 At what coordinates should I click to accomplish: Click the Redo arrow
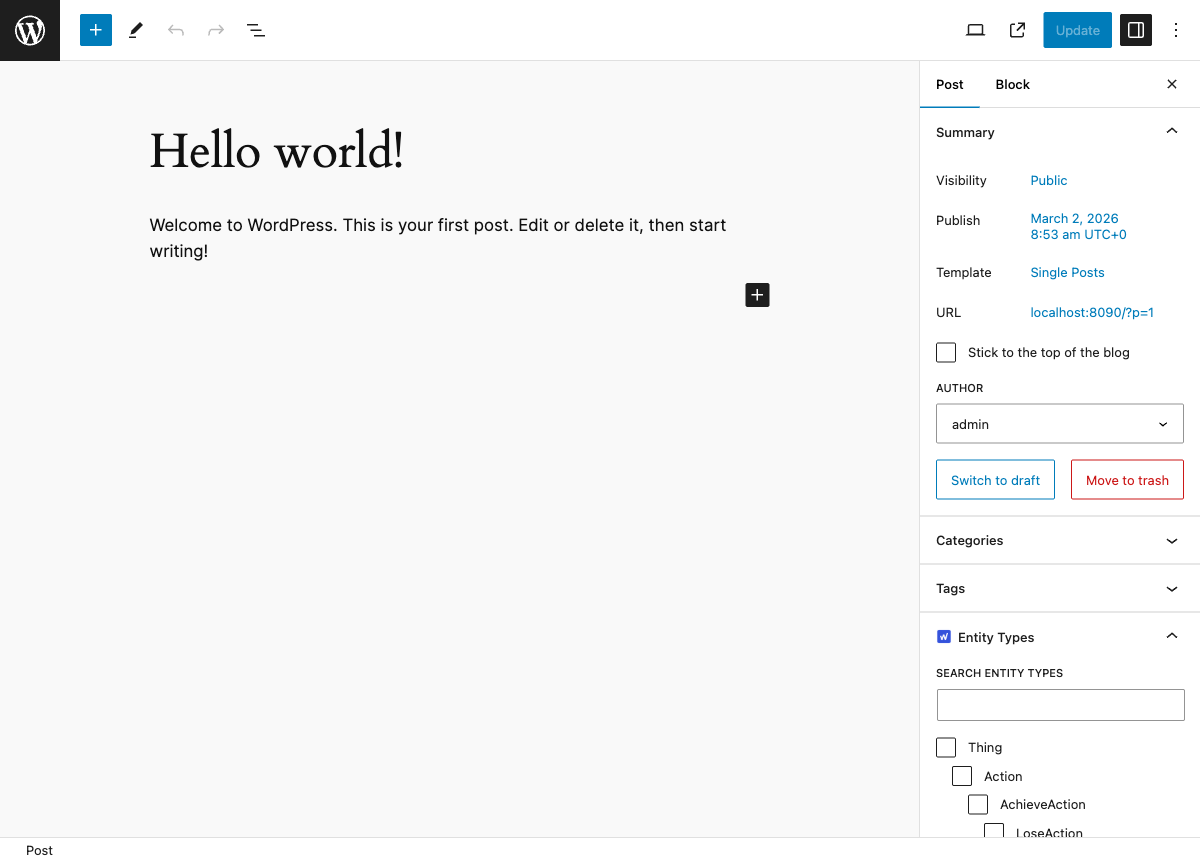coord(216,30)
